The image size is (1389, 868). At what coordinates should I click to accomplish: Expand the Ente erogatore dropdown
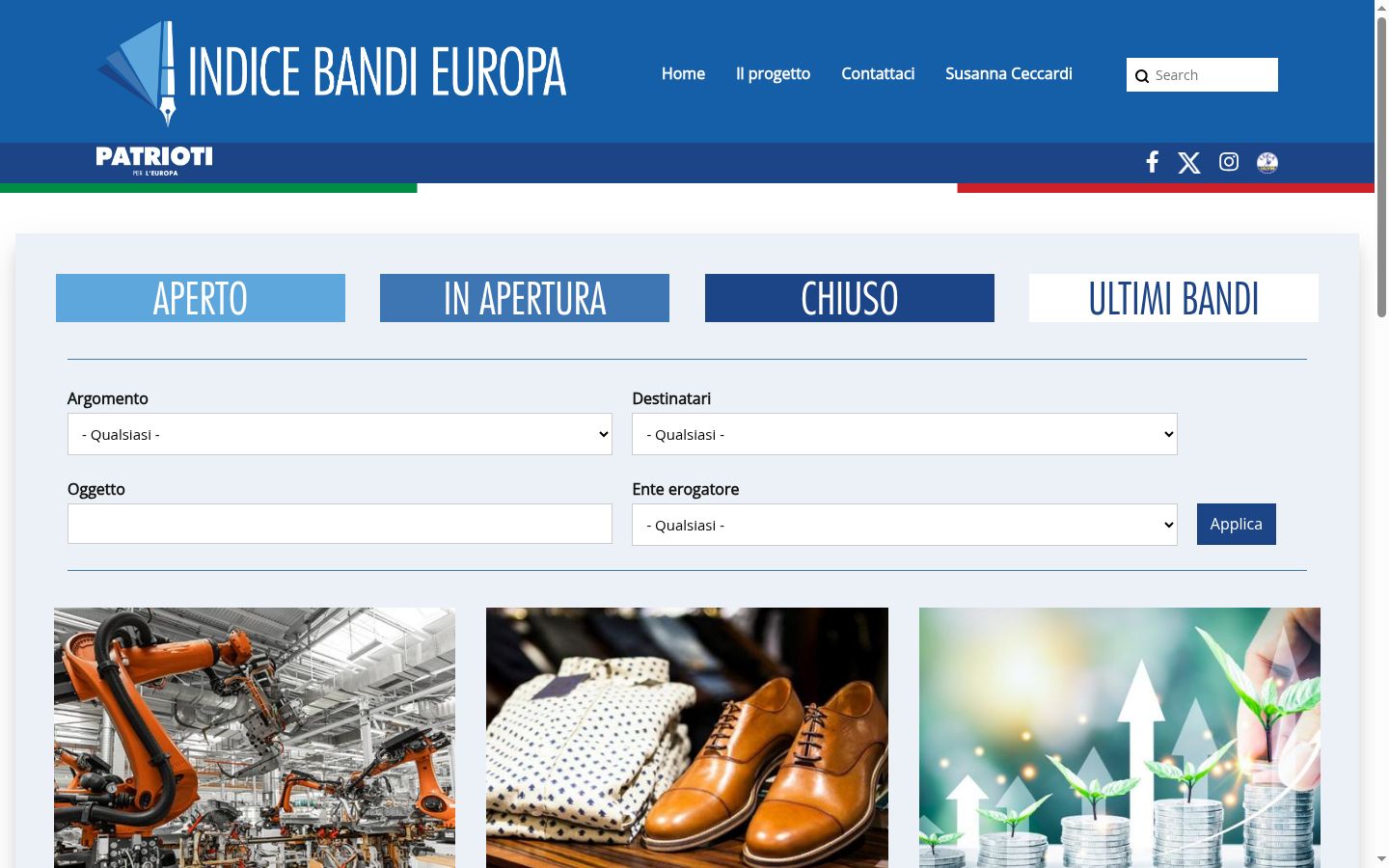905,525
